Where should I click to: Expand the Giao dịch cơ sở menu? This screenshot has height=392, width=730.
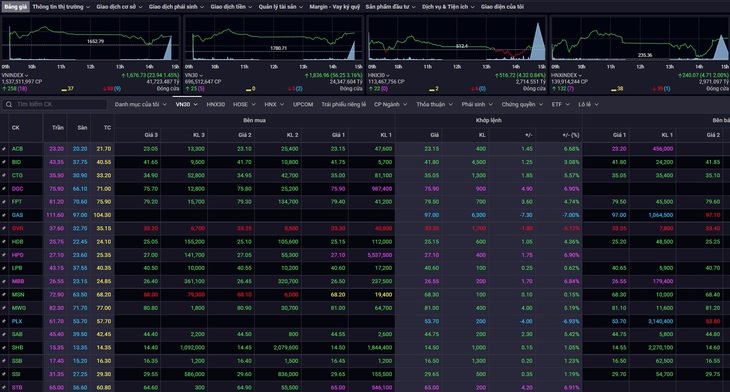tap(119, 7)
